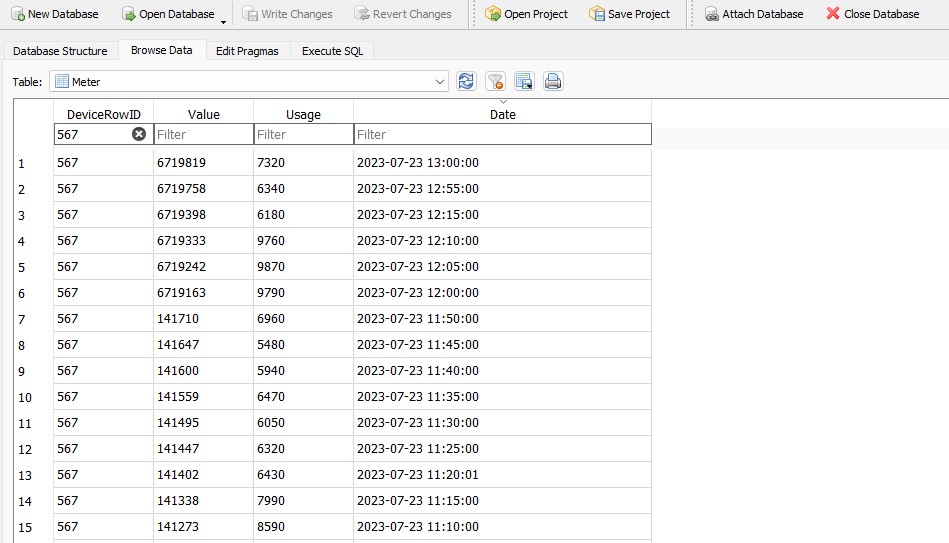
Task: Clear the DeviceRowID filter with X icon
Action: [x=139, y=134]
